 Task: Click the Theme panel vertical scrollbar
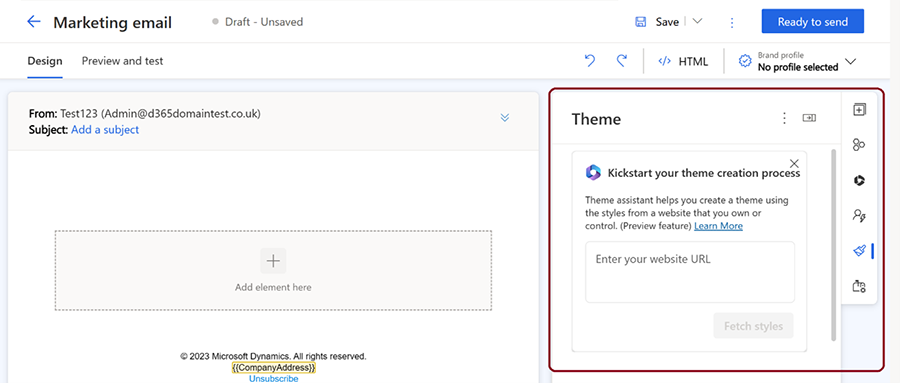click(x=833, y=246)
